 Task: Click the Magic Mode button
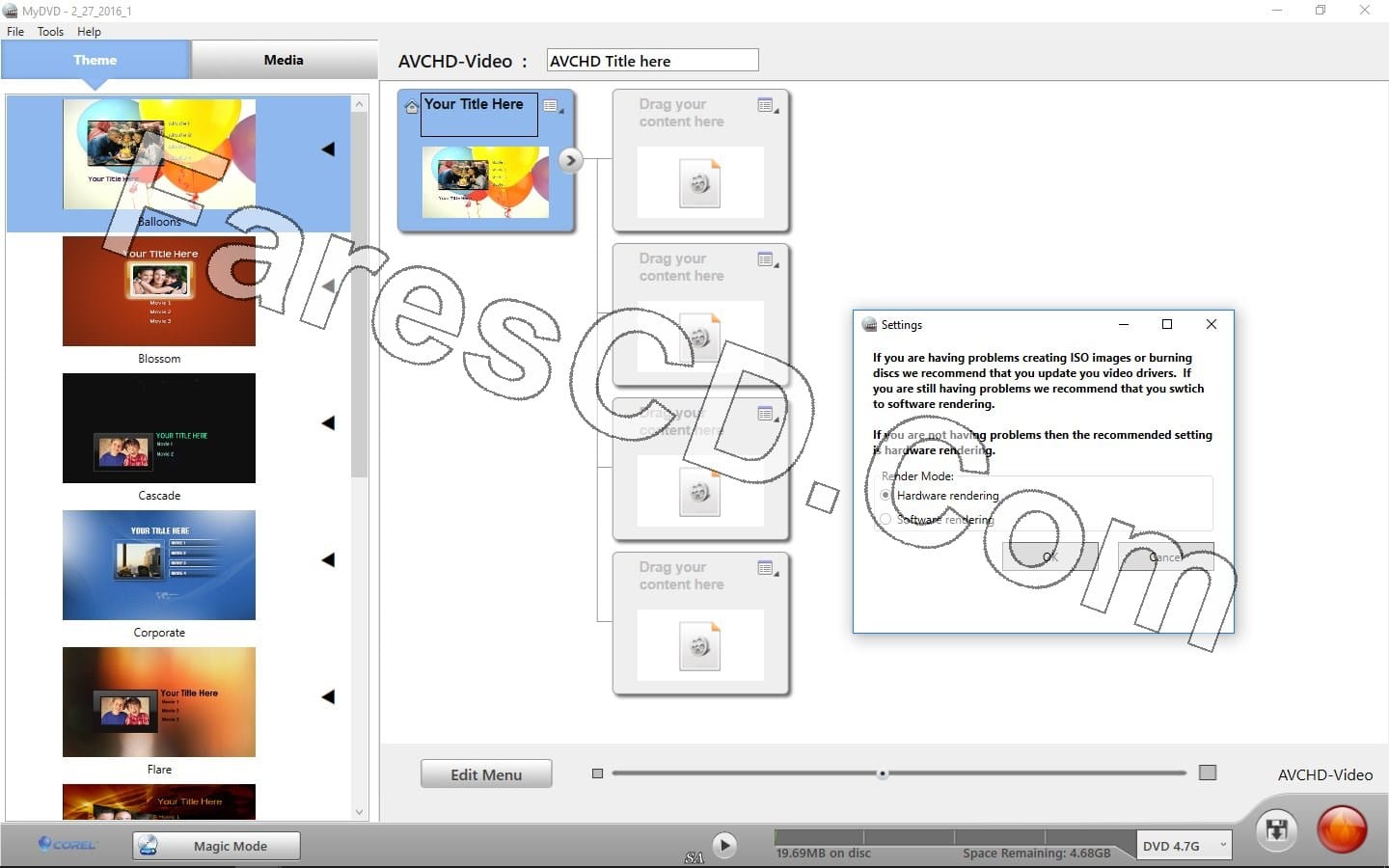[x=217, y=846]
